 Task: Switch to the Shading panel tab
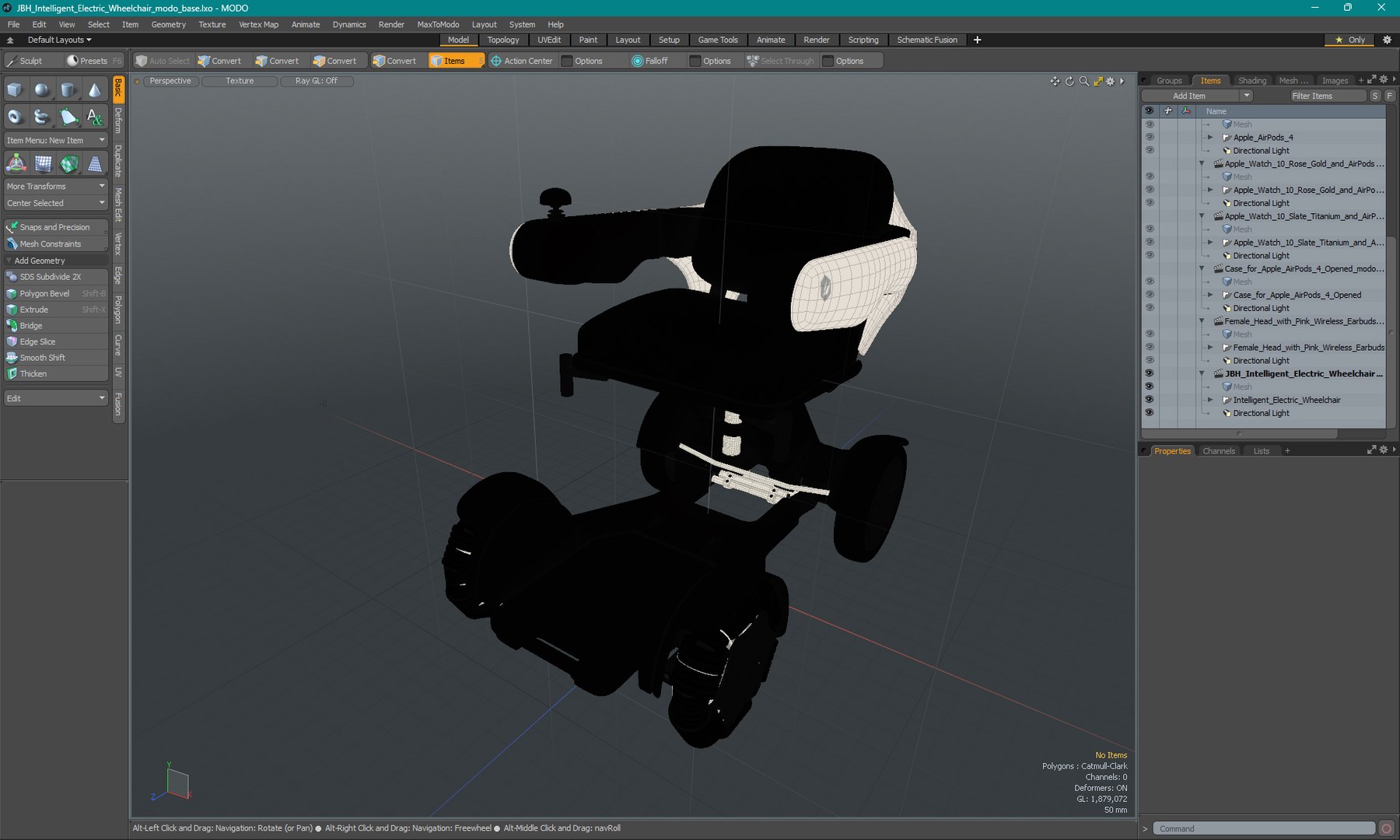click(x=1252, y=80)
